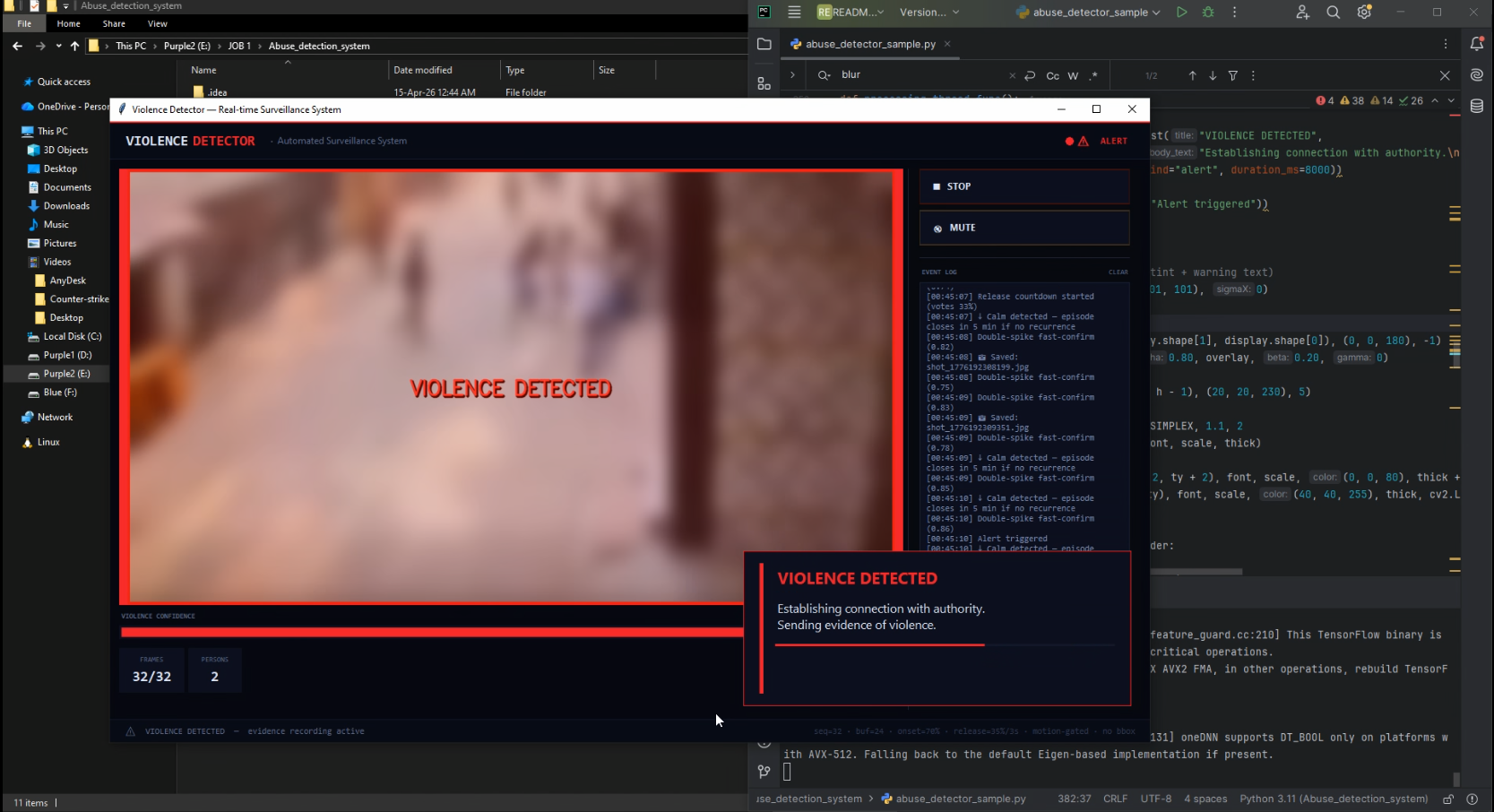The width and height of the screenshot is (1494, 812).
Task: Change CRLF line separator in status bar
Action: pyautogui.click(x=1115, y=799)
